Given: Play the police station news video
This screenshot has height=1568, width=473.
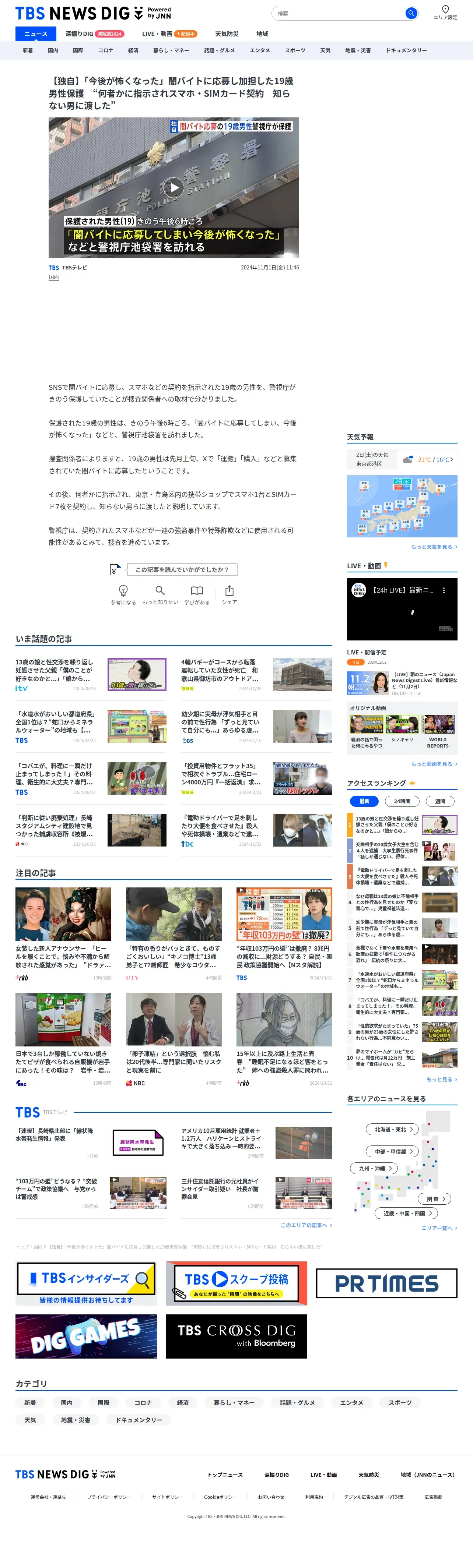Looking at the screenshot, I should pos(174,187).
